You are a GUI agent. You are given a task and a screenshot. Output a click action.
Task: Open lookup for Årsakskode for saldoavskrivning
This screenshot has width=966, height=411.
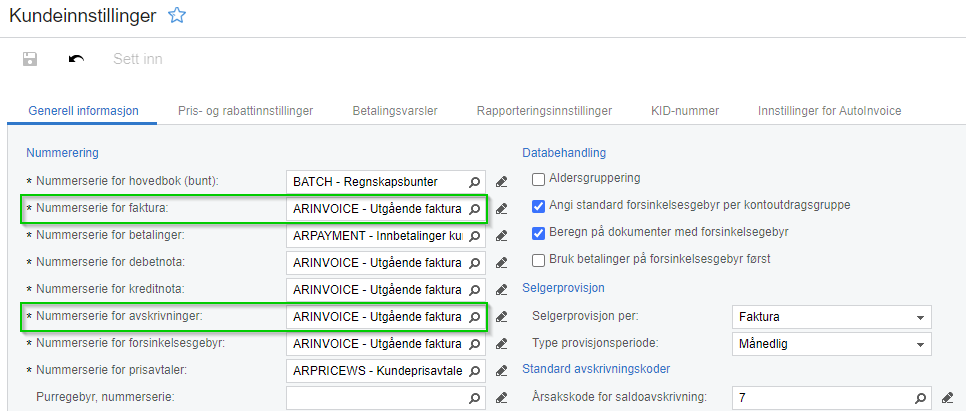(920, 397)
